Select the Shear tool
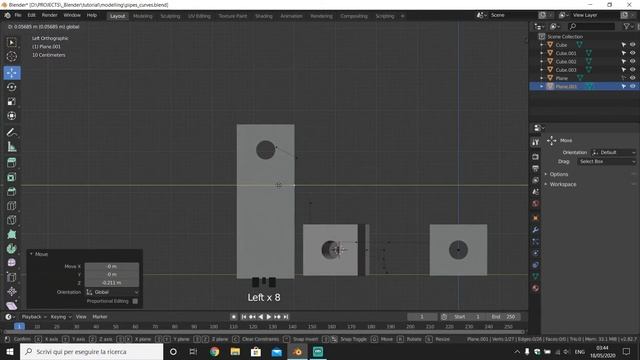The width and height of the screenshot is (640, 360). coord(12,305)
